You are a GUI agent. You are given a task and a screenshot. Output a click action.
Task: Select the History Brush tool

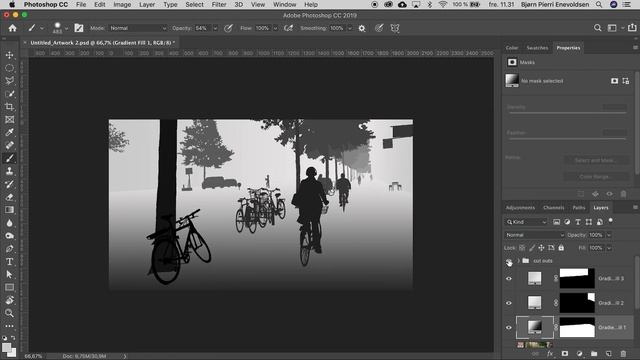[9, 184]
